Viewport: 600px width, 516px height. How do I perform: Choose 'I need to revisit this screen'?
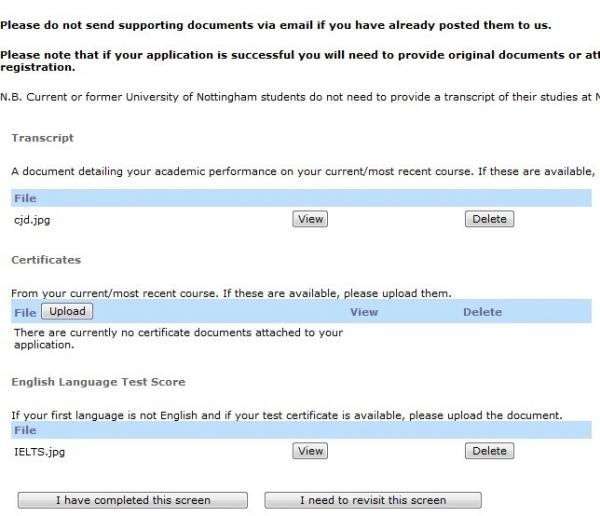point(372,500)
